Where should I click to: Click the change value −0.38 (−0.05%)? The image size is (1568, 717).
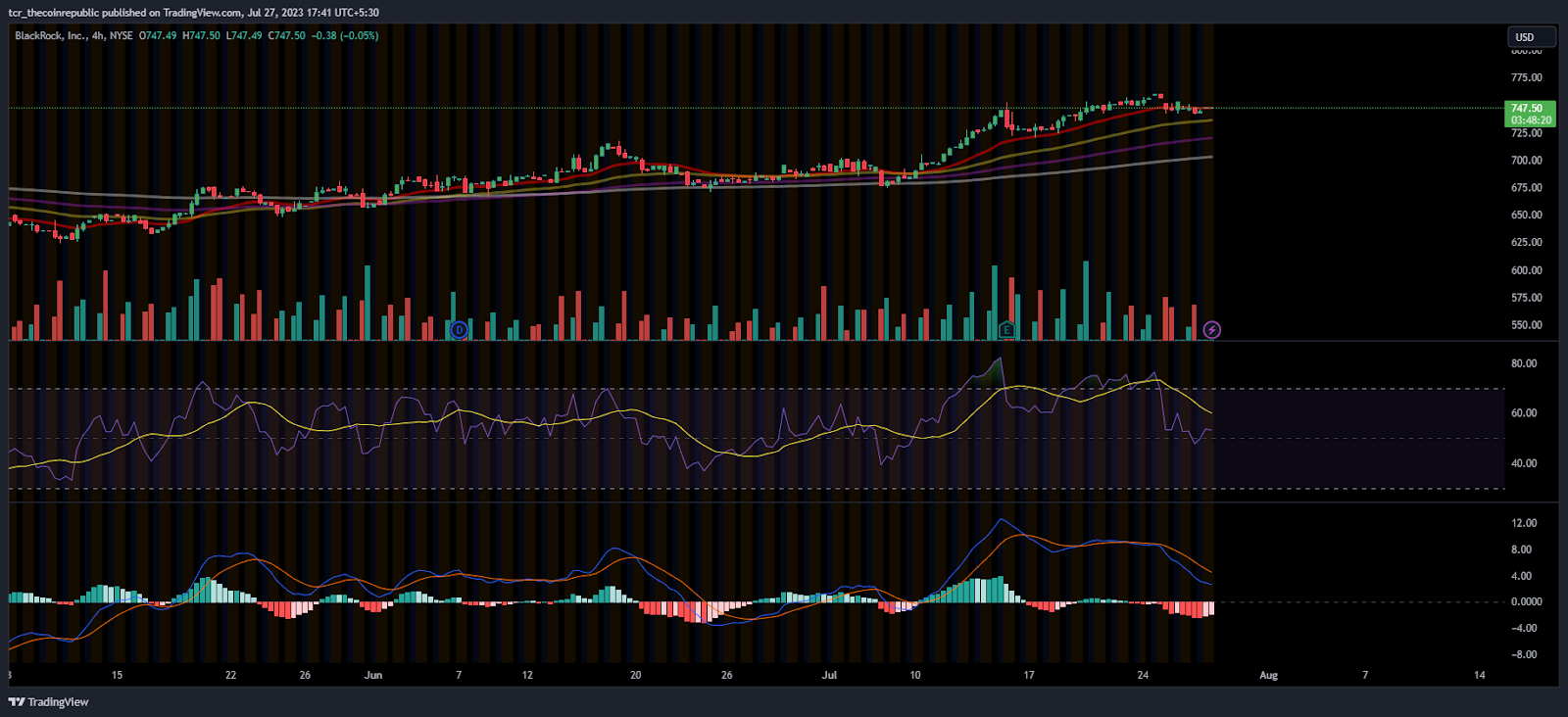345,35
